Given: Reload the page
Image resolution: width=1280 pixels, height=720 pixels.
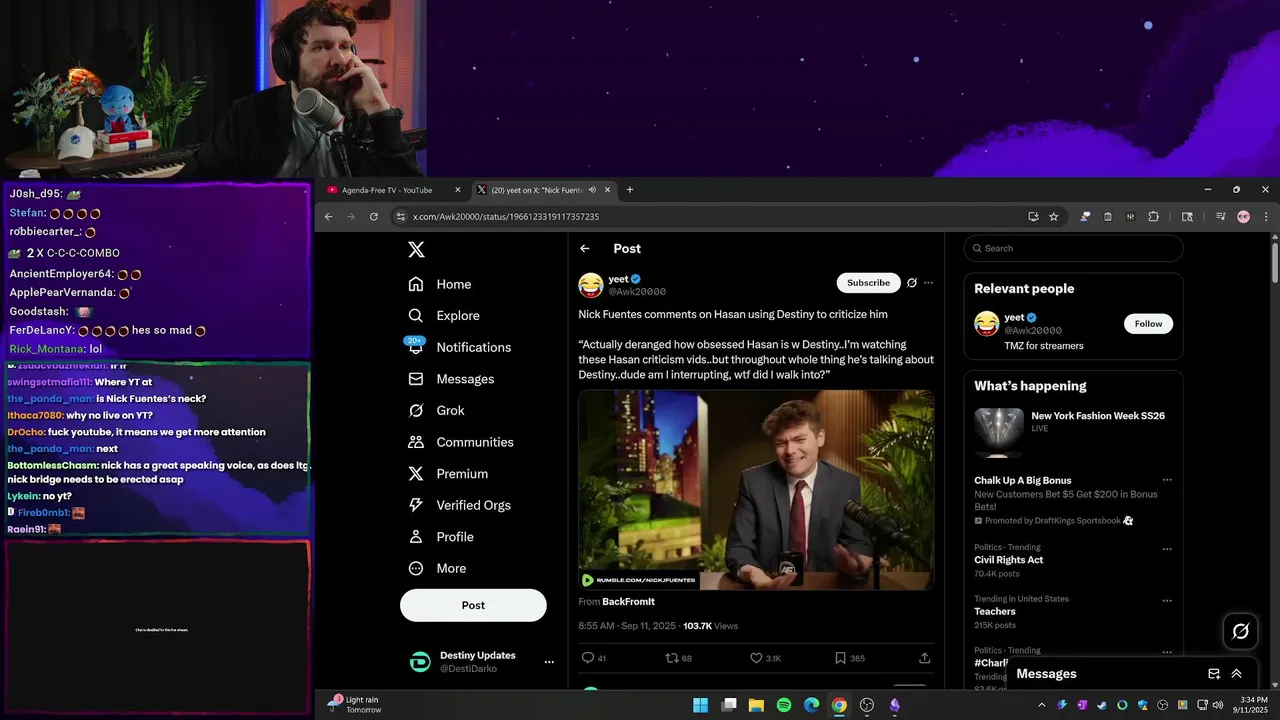Looking at the screenshot, I should click(374, 217).
